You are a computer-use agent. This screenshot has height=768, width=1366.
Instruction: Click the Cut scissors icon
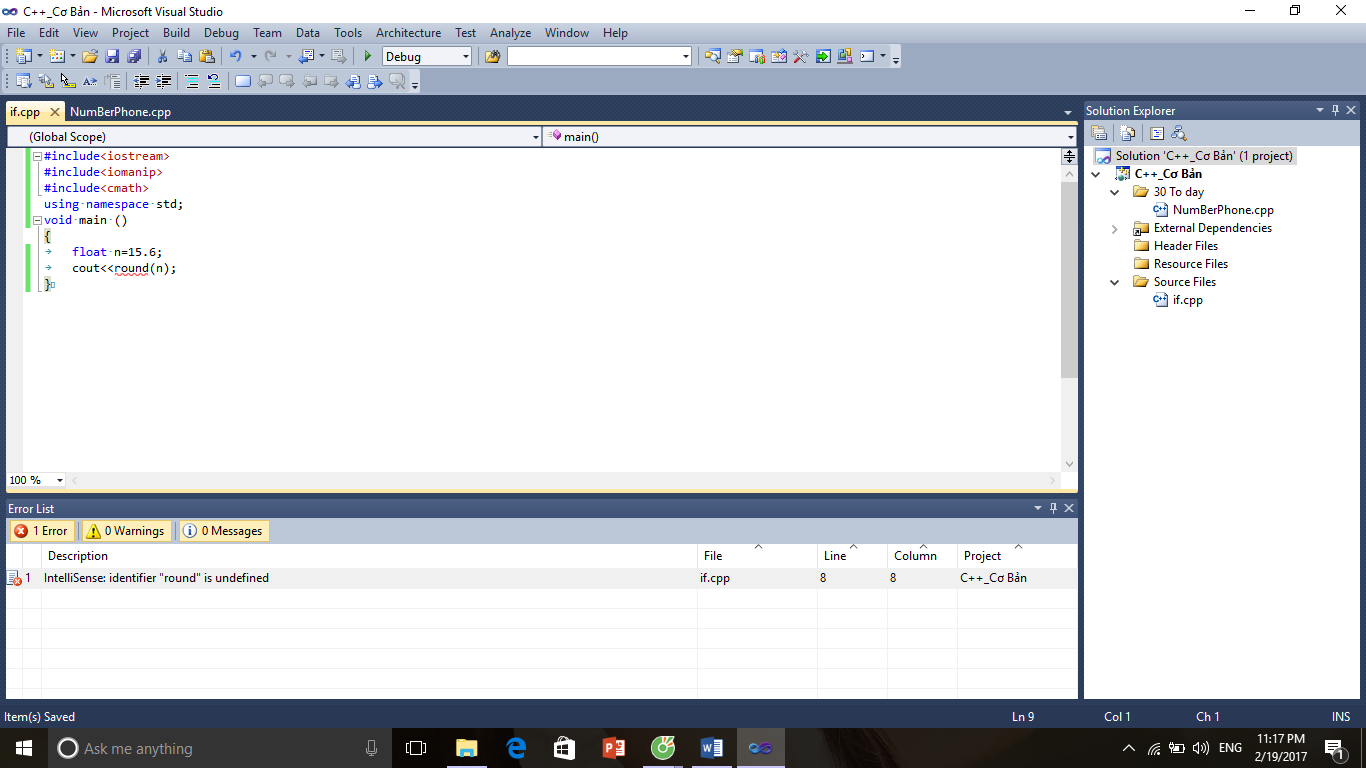[x=162, y=57]
